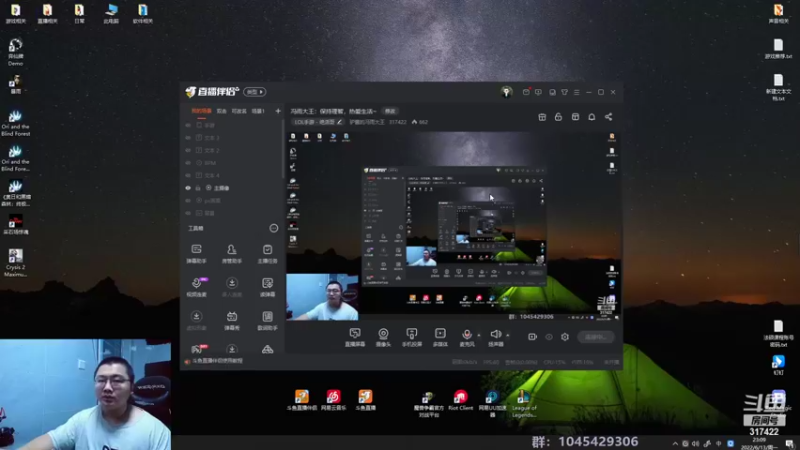Viewport: 800px width, 450px height.
Task: Collapse the 工具箱 panel circle button
Action: point(273,228)
